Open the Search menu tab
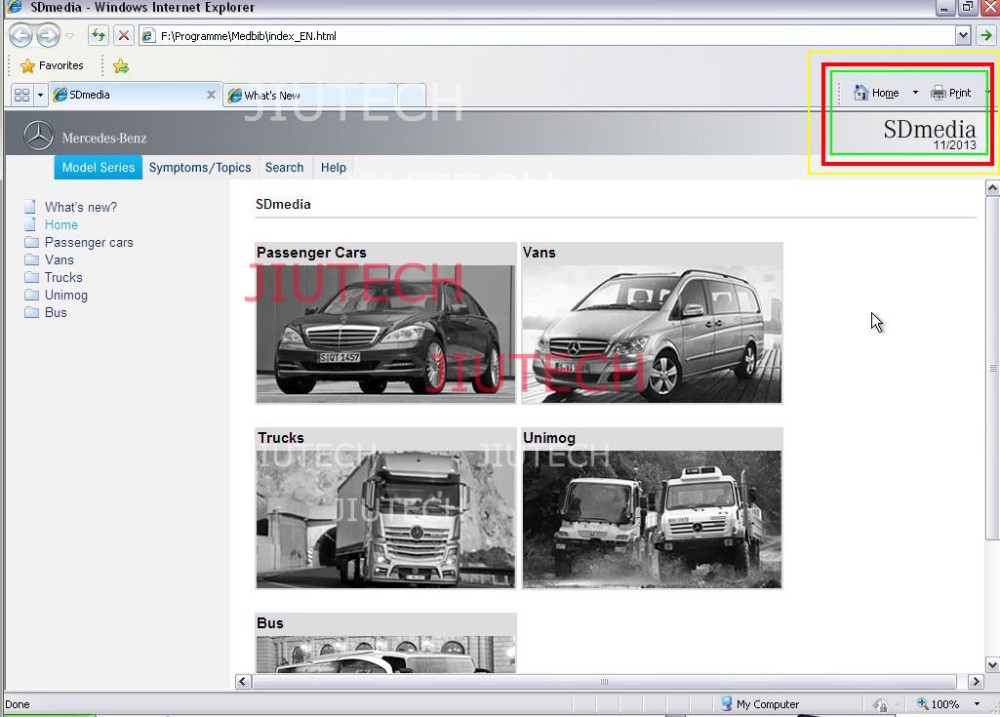The width and height of the screenshot is (1000, 717). pos(284,168)
